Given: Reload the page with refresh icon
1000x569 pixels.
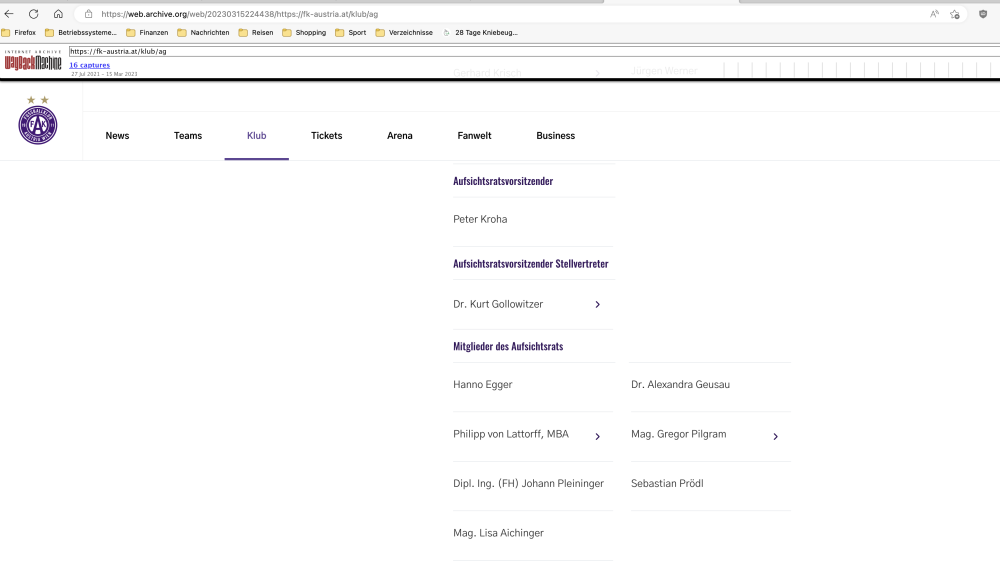Looking at the screenshot, I should [x=33, y=14].
